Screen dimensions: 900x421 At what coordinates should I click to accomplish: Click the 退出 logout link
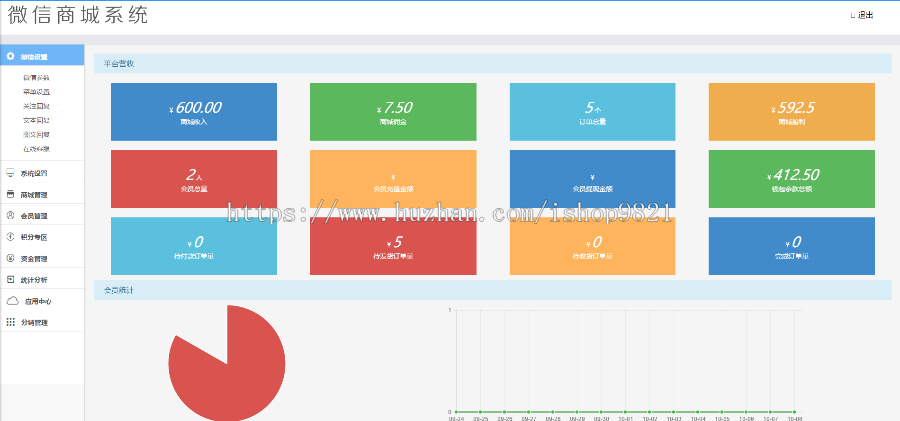(x=862, y=16)
